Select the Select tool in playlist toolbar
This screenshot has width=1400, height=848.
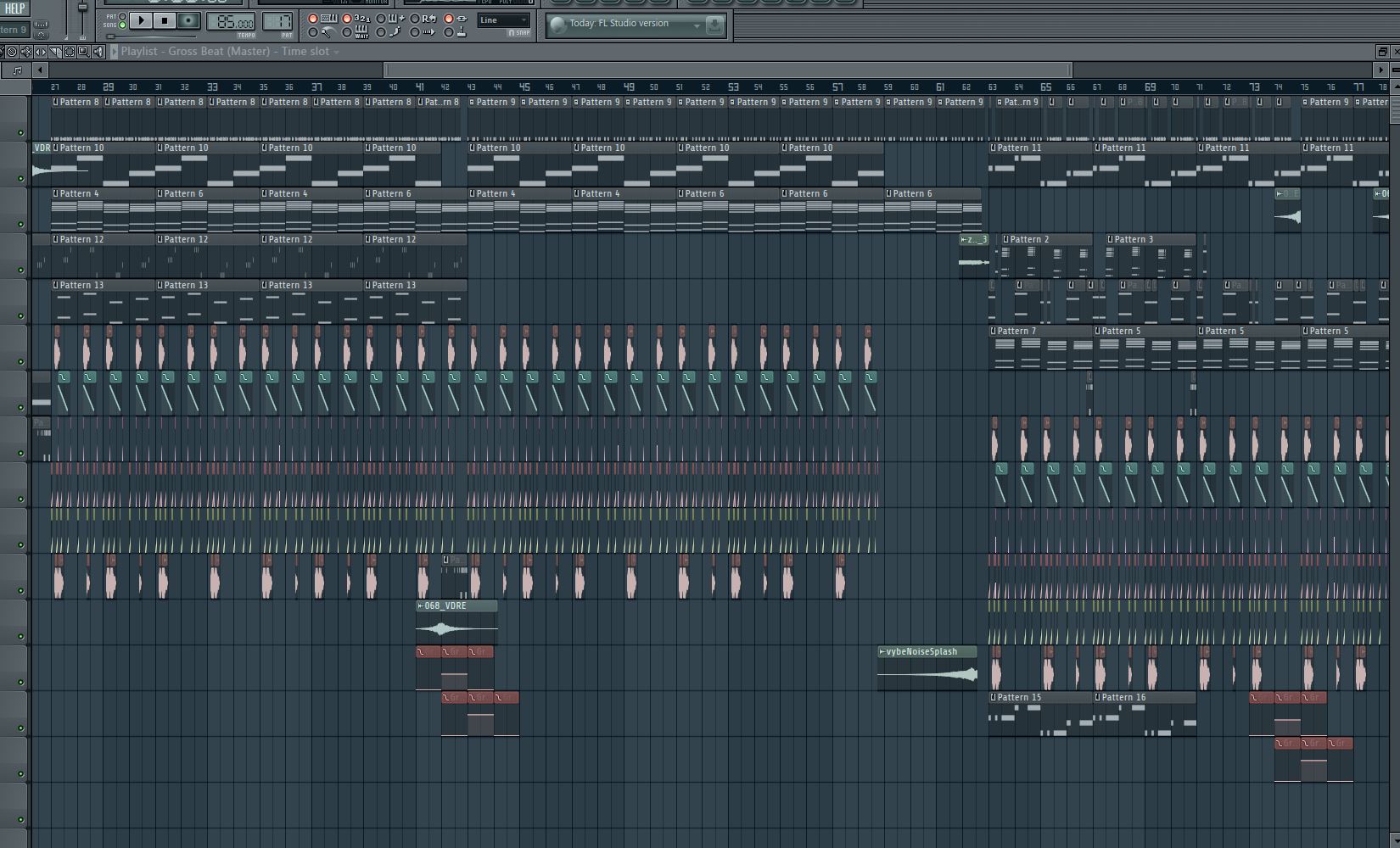(70, 52)
